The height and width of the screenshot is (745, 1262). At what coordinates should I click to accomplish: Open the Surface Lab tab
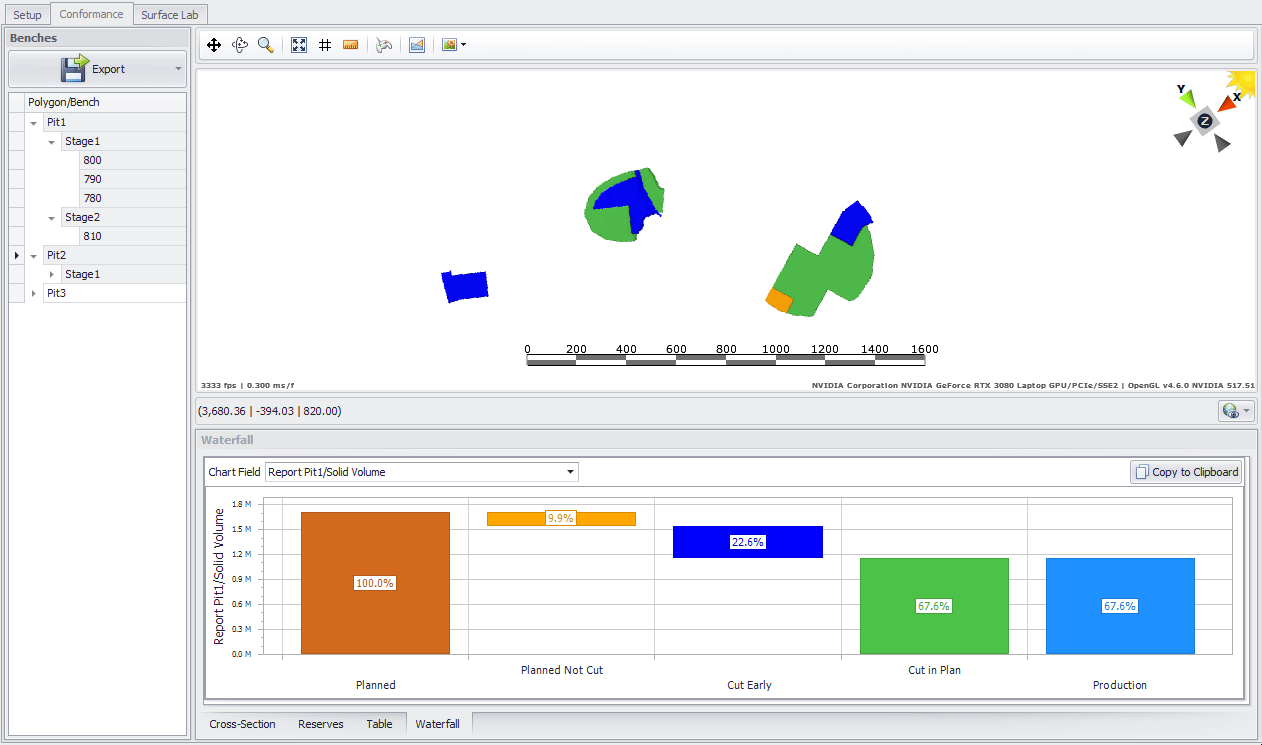point(169,15)
